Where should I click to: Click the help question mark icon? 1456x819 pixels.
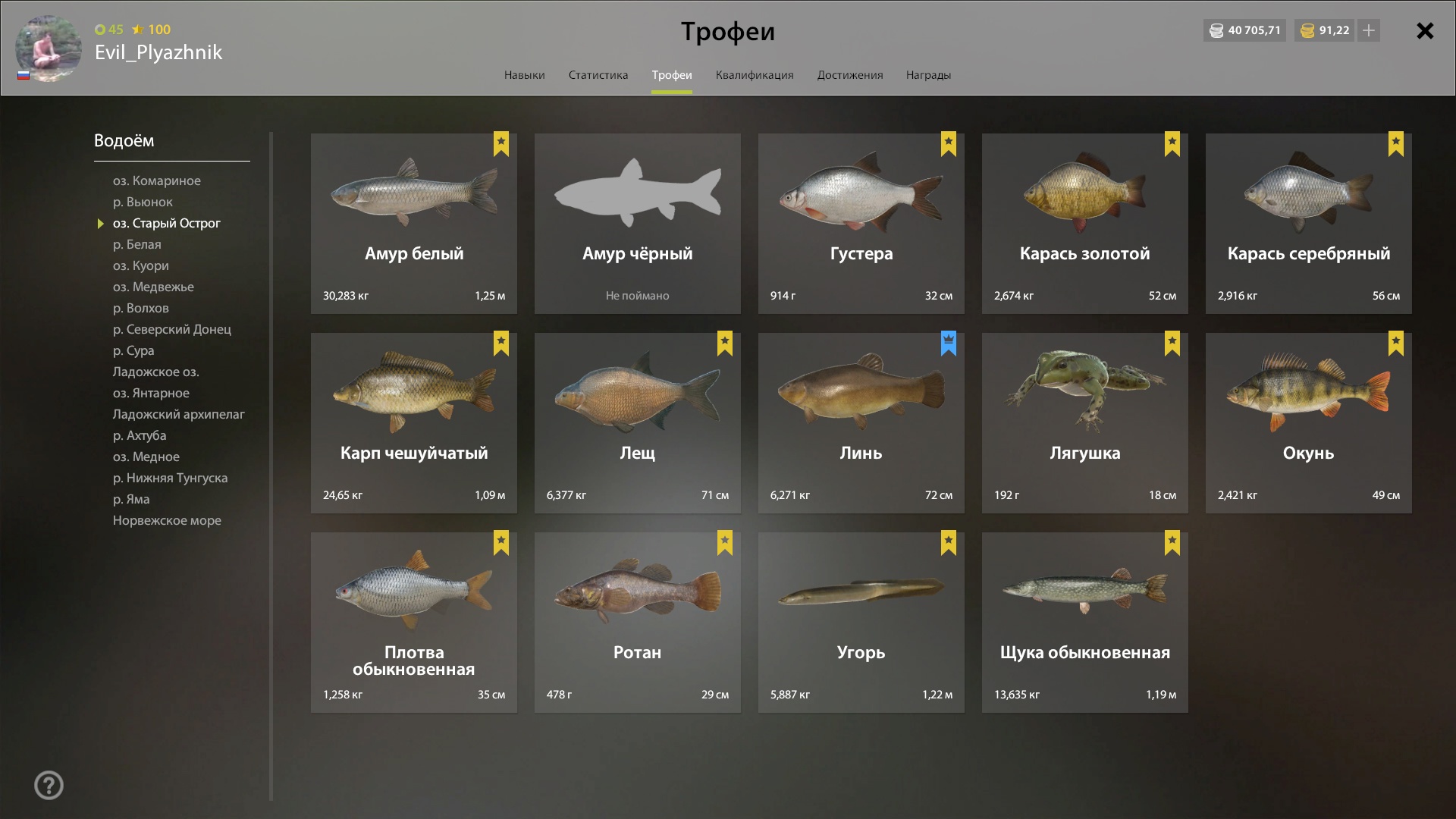click(x=49, y=785)
